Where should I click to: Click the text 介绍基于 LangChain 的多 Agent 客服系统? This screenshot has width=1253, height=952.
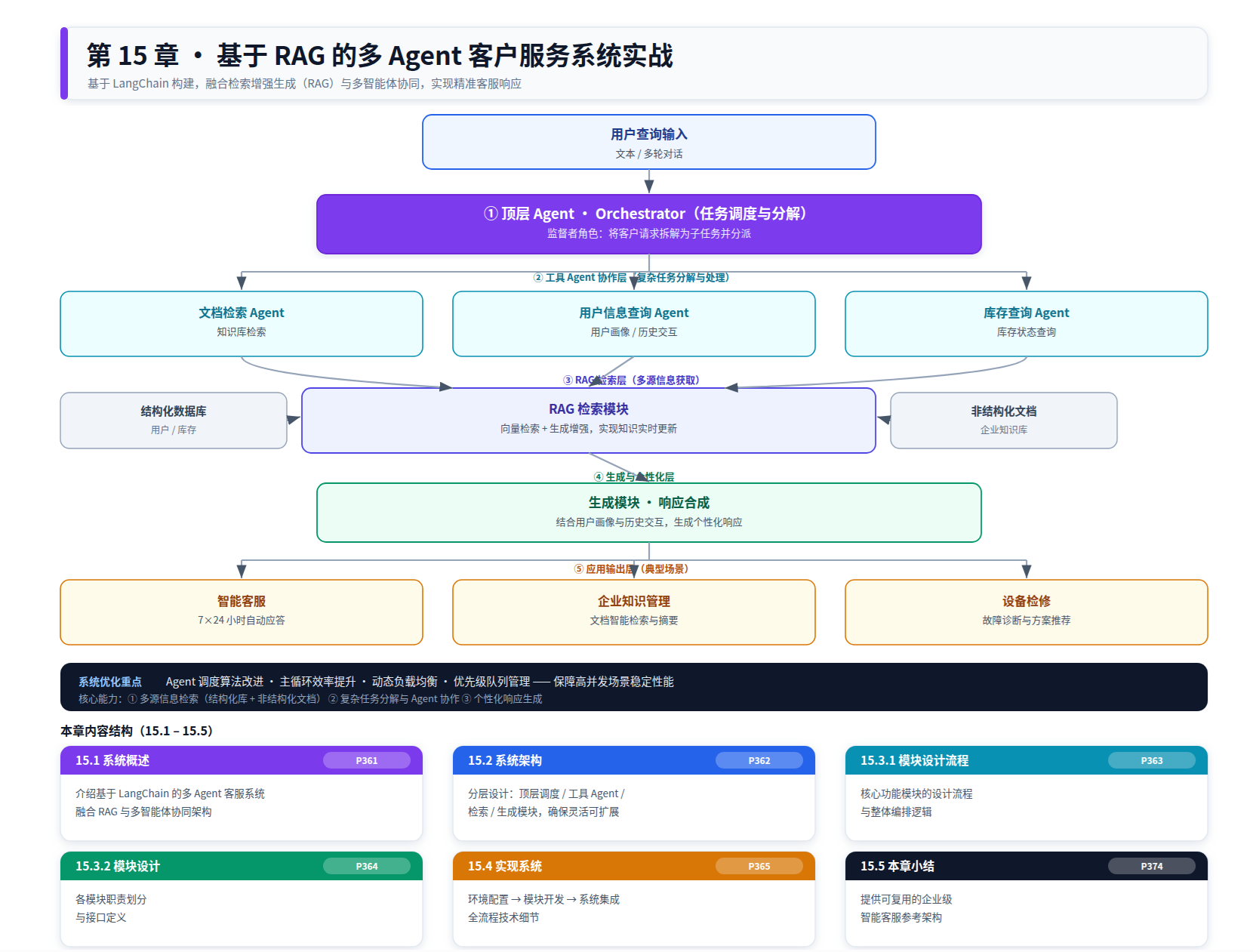coord(170,794)
